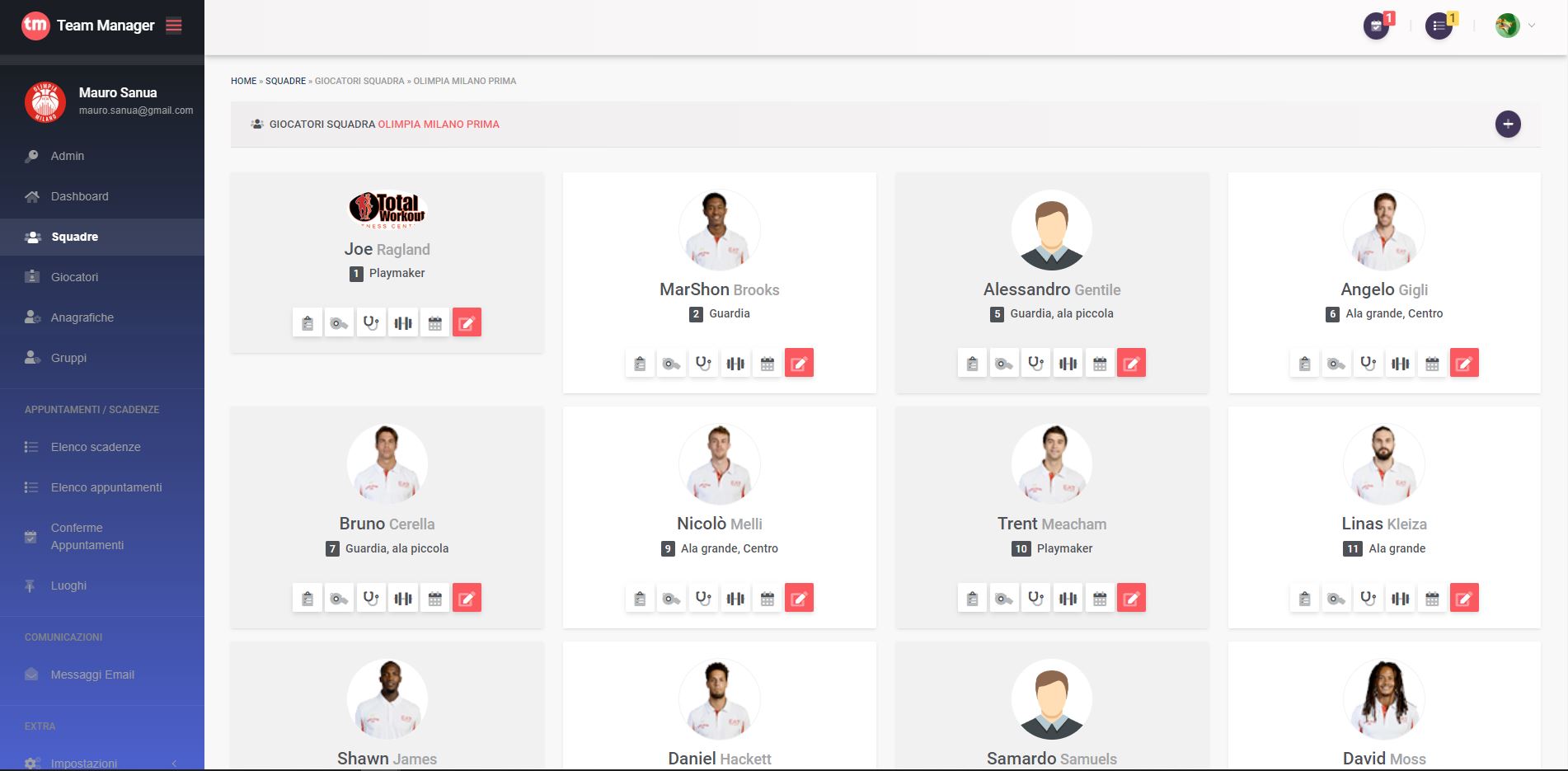
Task: Click the dumbbell icon on Angelo Gigli's card
Action: tap(1400, 363)
